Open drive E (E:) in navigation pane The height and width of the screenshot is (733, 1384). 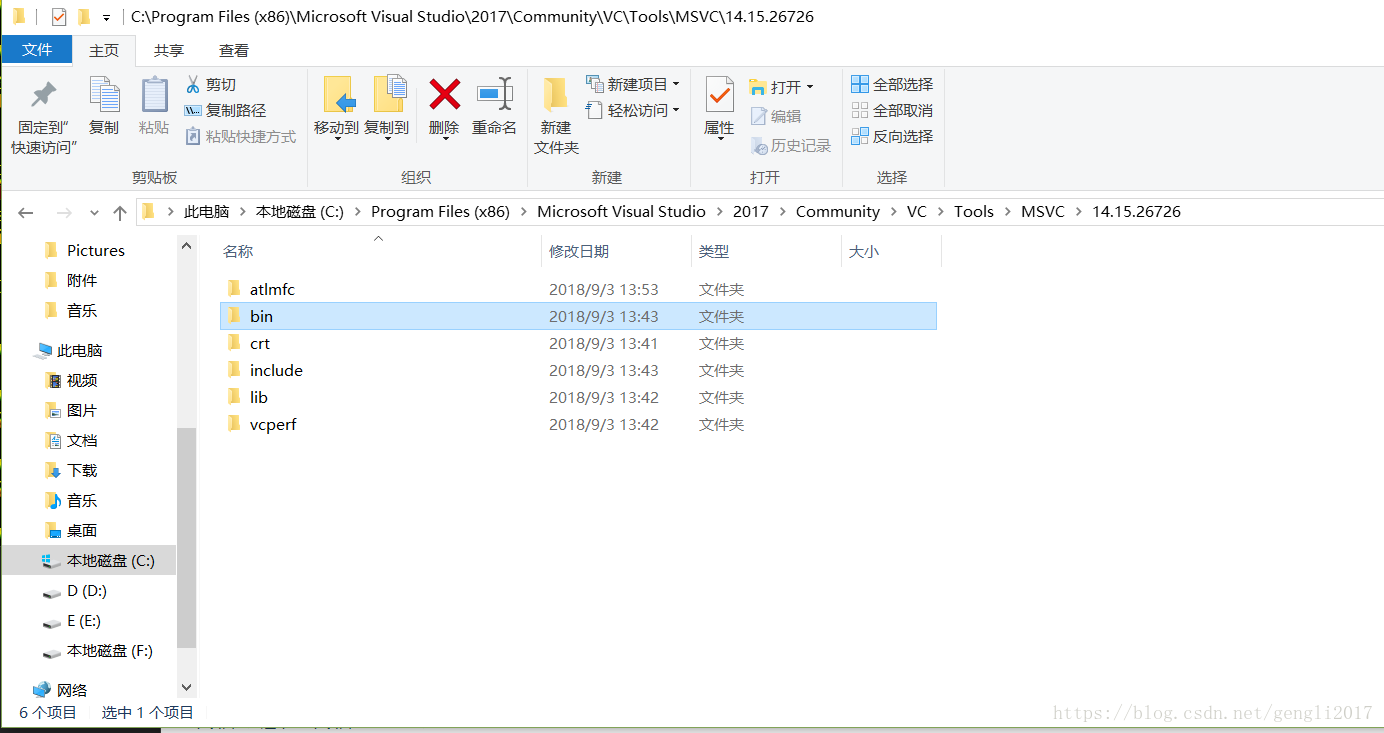[84, 620]
